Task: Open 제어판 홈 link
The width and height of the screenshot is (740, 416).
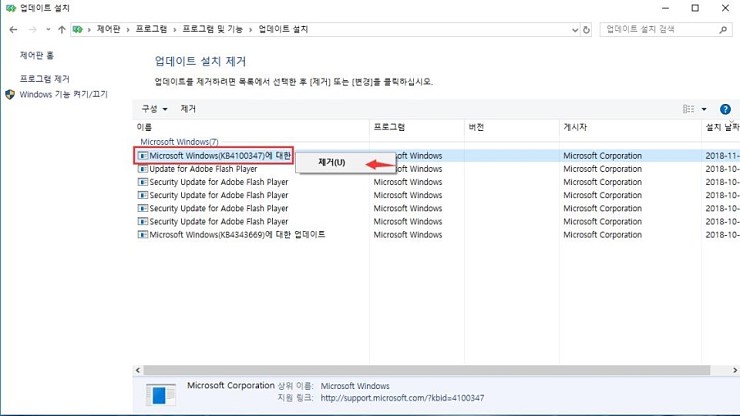Action: click(x=37, y=55)
